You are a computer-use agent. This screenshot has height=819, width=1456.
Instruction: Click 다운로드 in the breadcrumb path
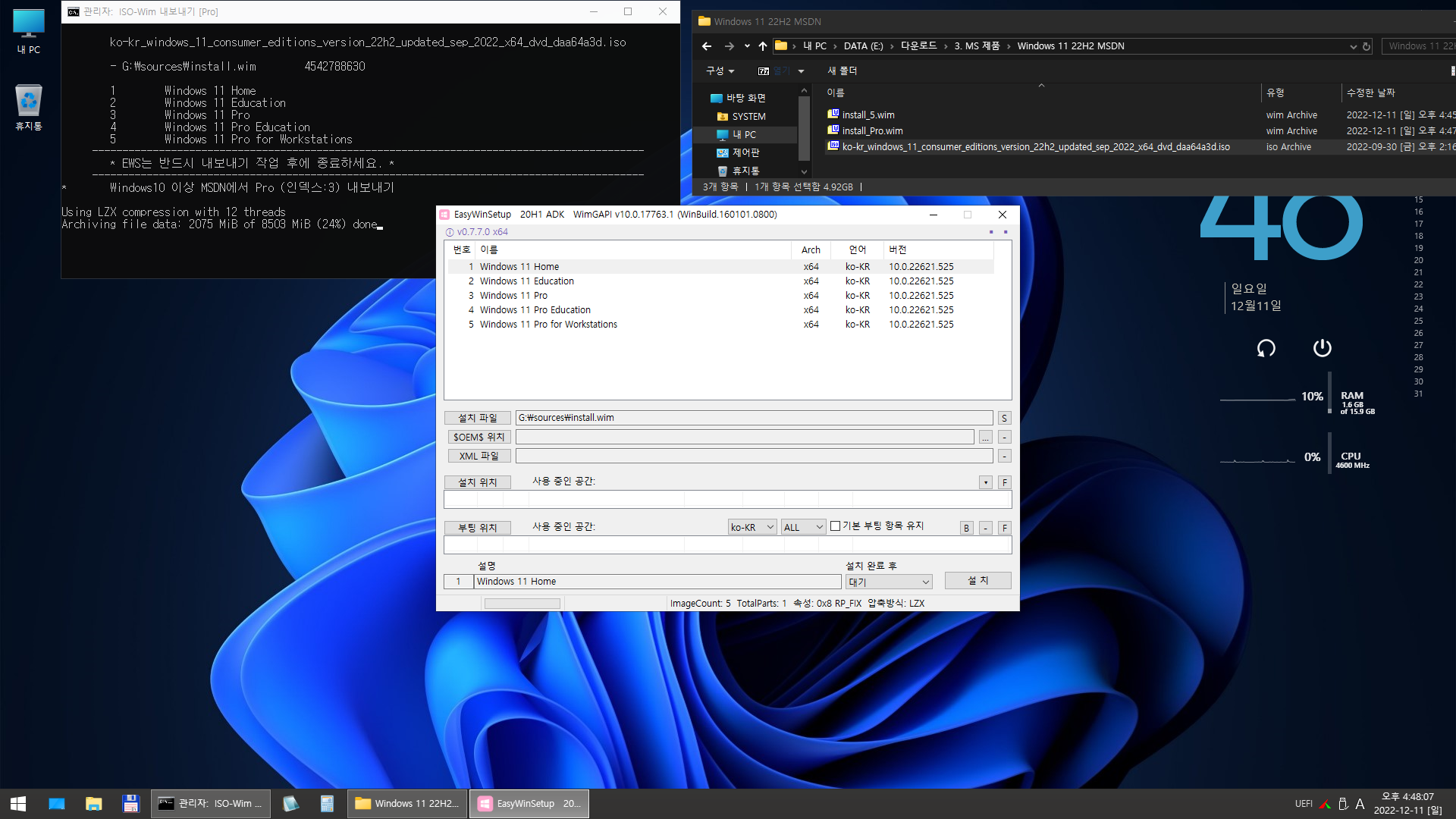(918, 46)
